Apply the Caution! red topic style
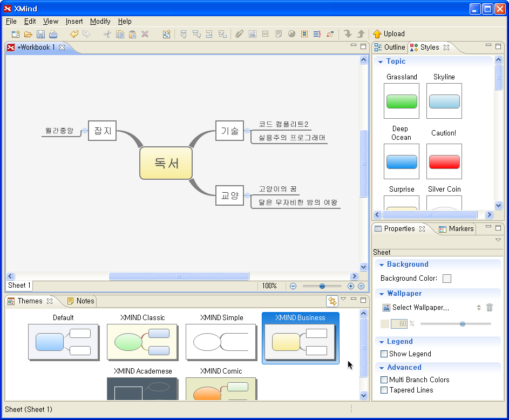Image resolution: width=509 pixels, height=420 pixels. [444, 161]
